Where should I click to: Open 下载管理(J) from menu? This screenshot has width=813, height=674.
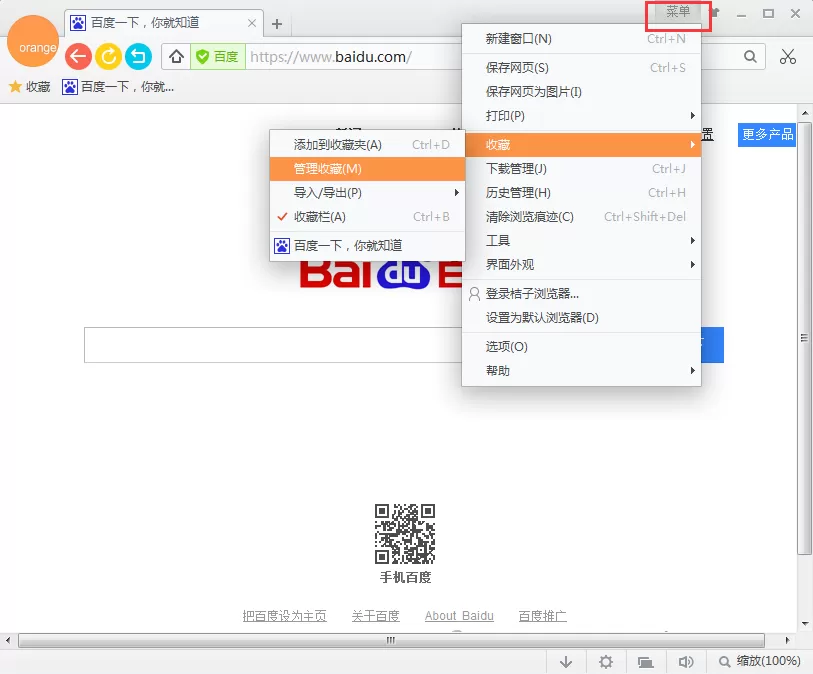click(x=581, y=168)
